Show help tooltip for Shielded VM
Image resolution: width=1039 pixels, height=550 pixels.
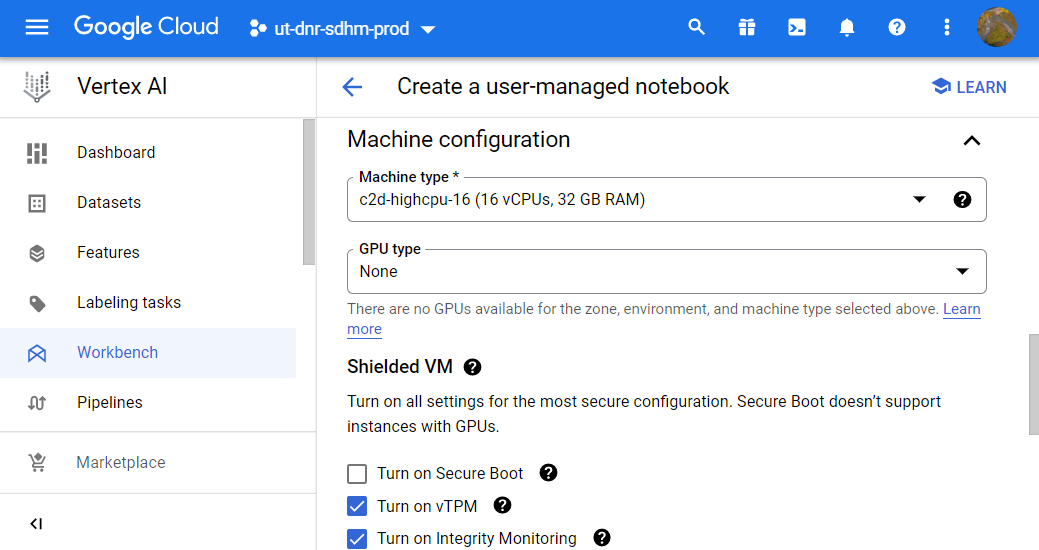(473, 367)
